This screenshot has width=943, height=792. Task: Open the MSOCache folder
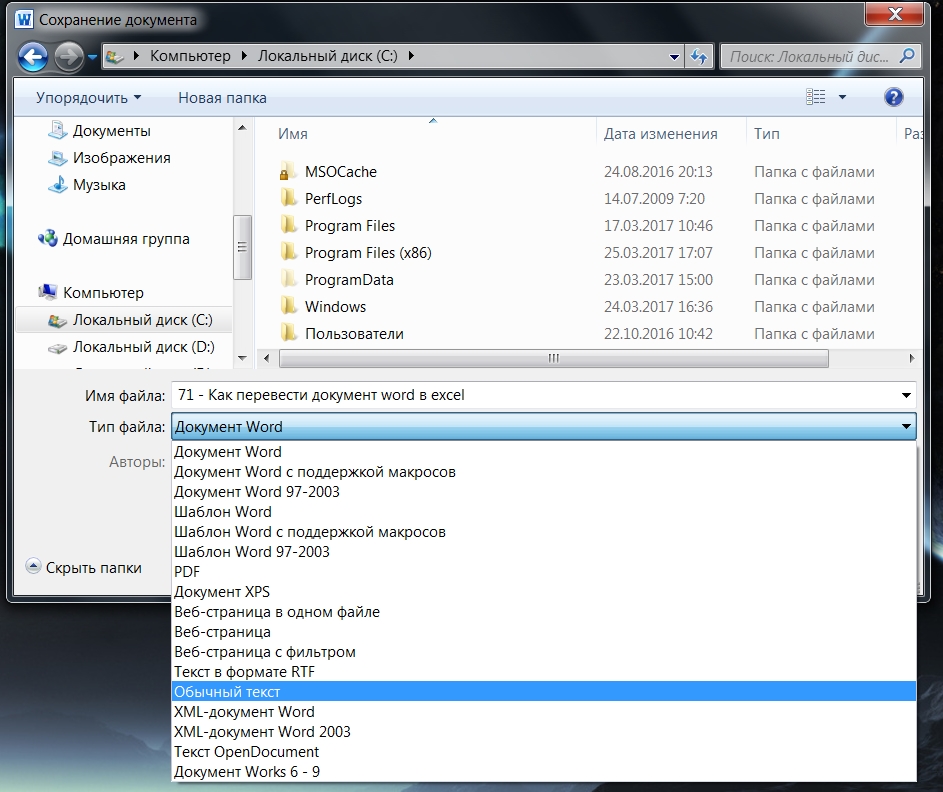(x=340, y=172)
